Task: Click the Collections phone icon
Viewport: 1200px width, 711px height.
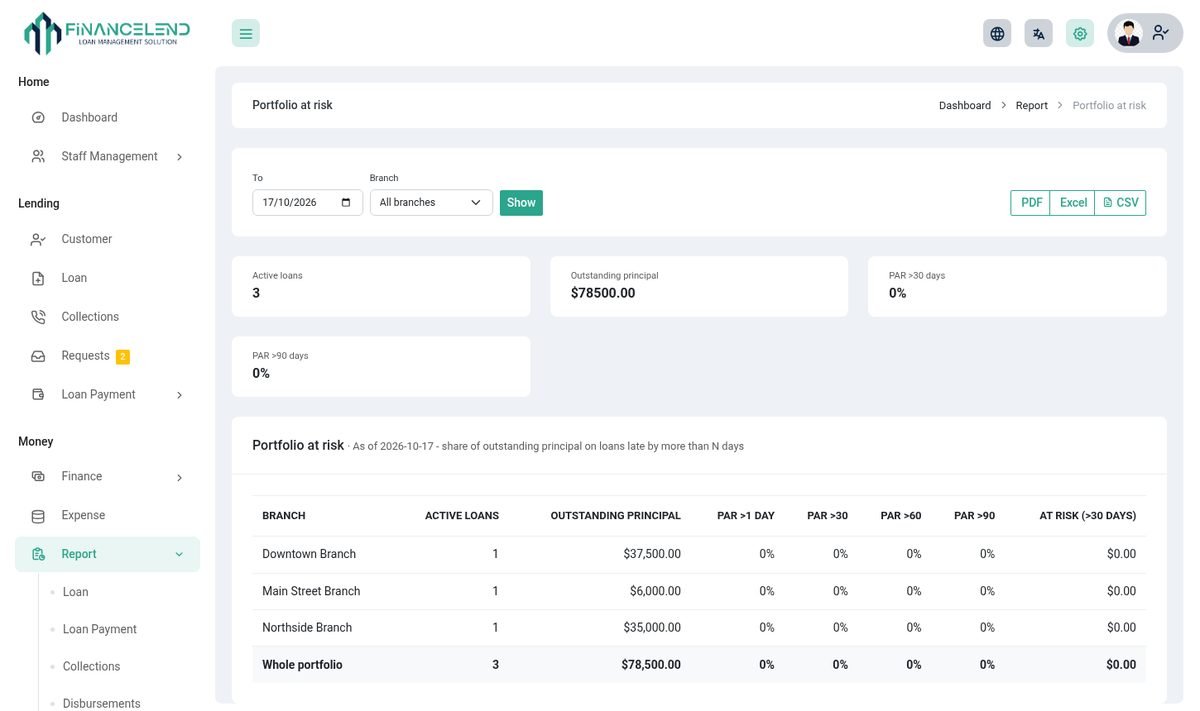Action: [38, 317]
